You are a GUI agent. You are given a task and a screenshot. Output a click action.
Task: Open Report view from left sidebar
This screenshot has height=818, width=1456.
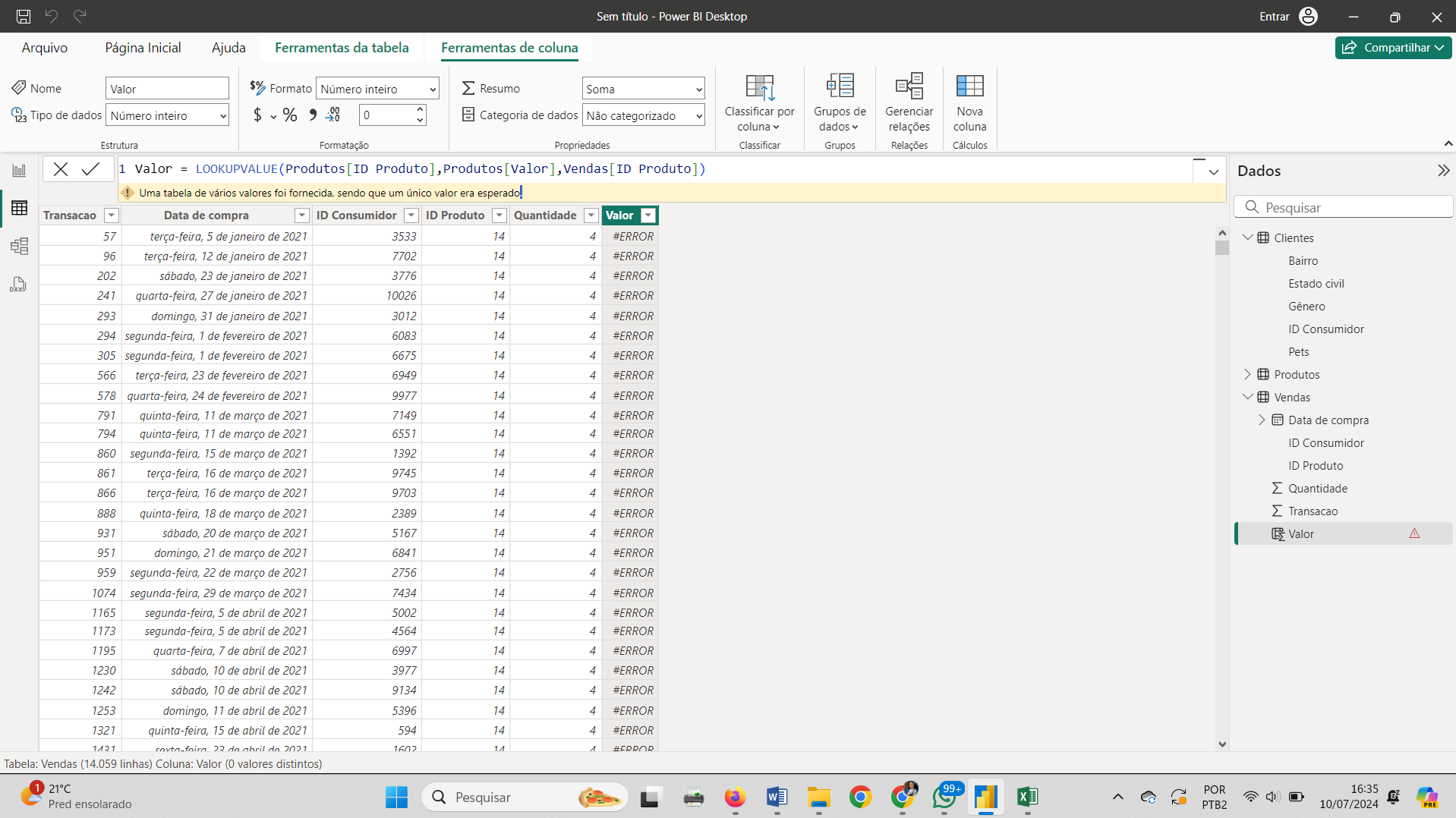pos(19,171)
